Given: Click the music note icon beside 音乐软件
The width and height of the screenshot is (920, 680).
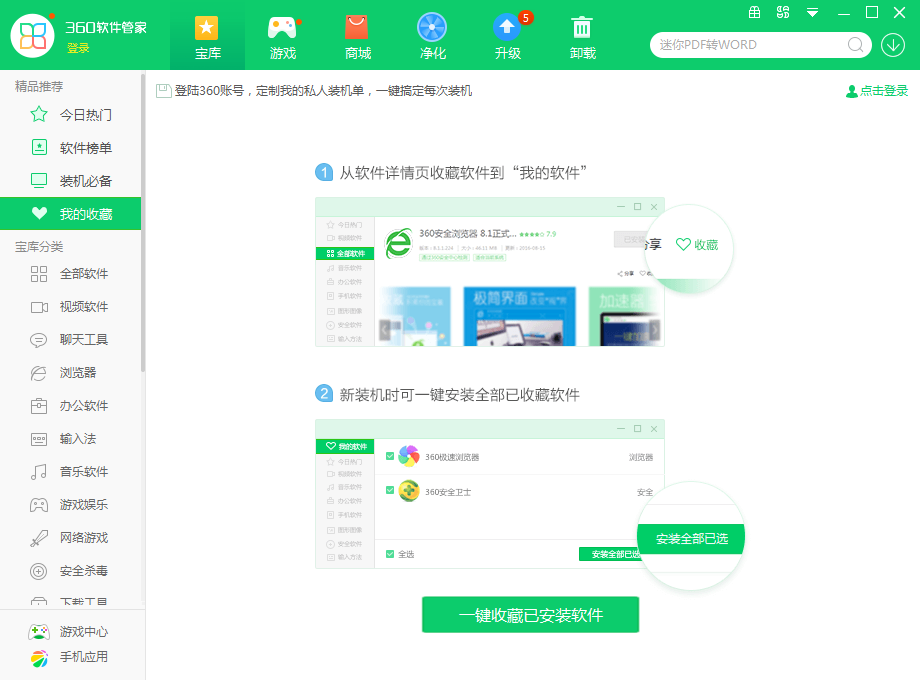Looking at the screenshot, I should pos(39,472).
